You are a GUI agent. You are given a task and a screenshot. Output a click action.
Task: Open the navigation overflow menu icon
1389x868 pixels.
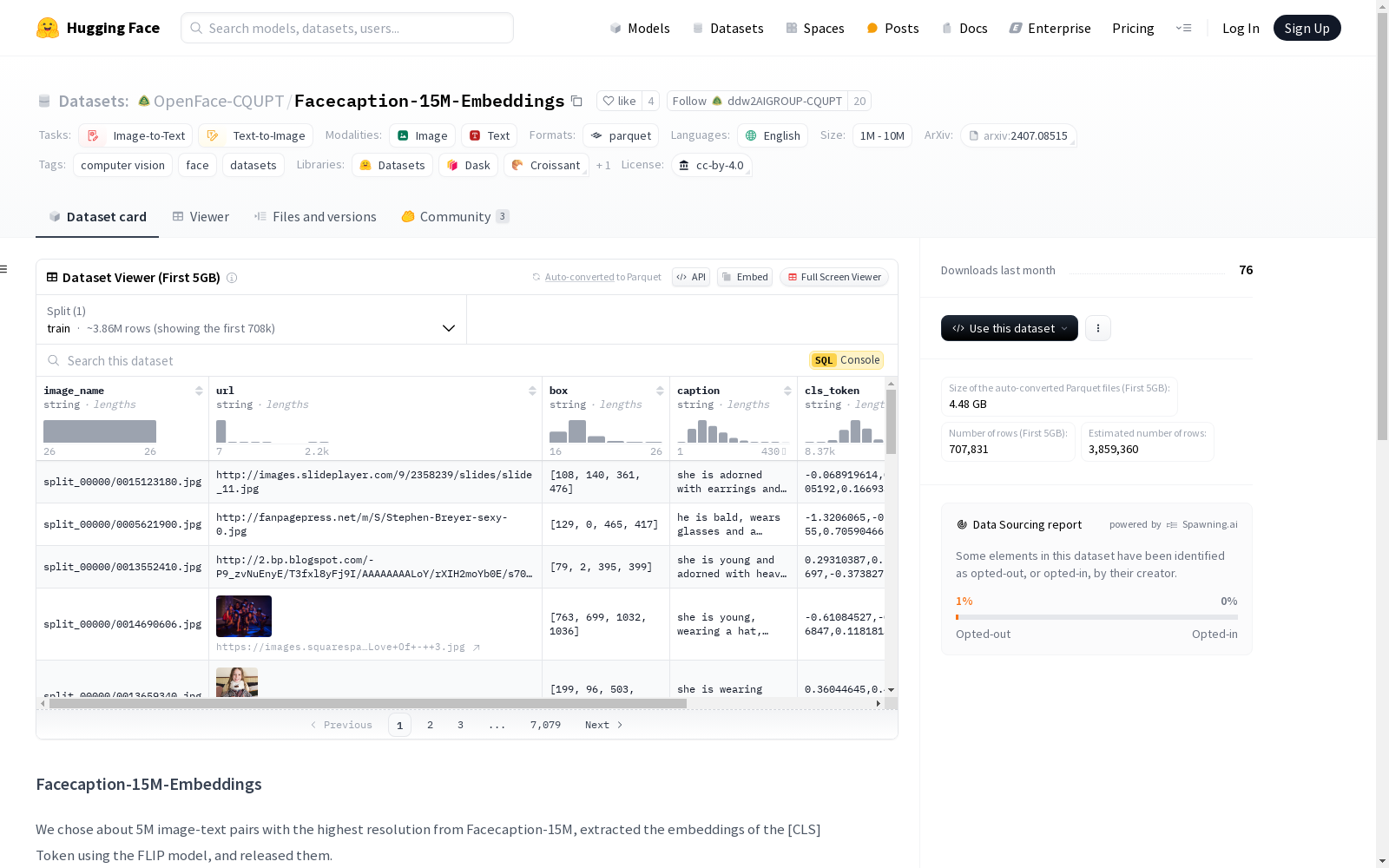click(1183, 28)
